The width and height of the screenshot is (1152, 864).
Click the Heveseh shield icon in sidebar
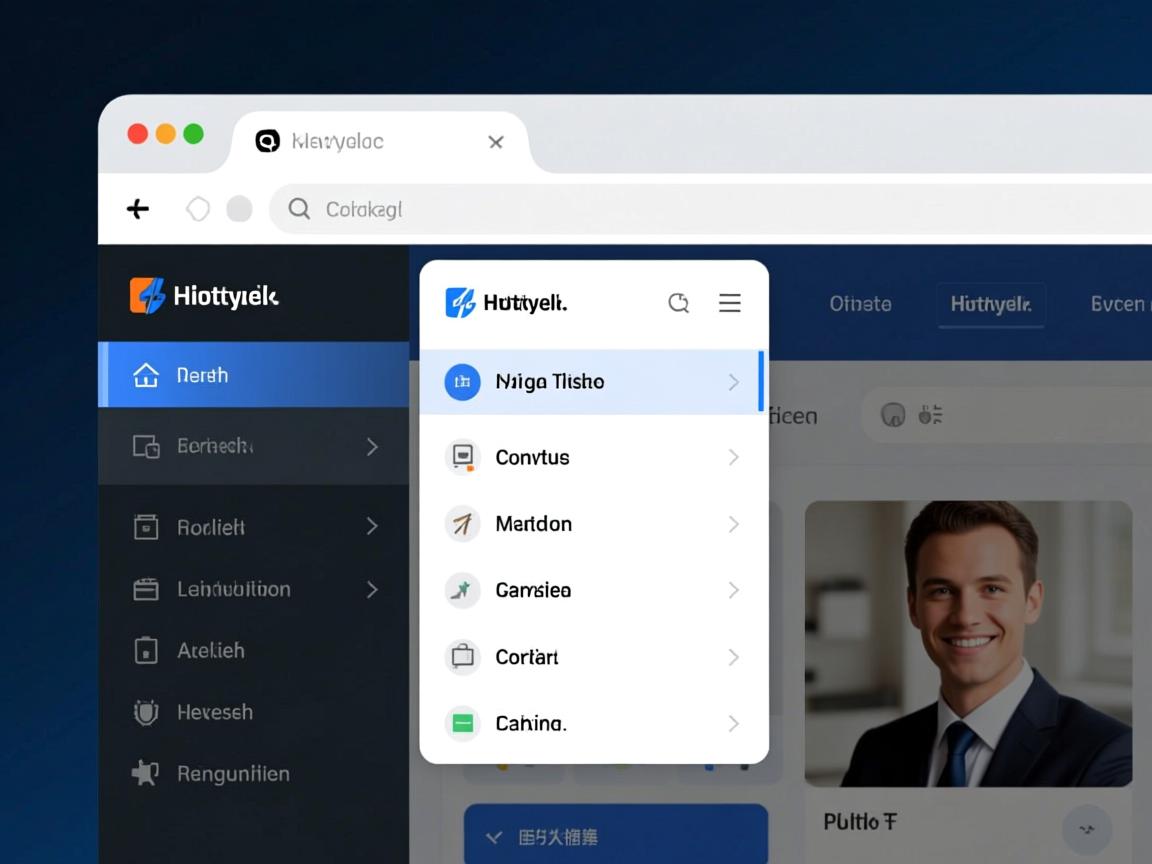tap(146, 712)
